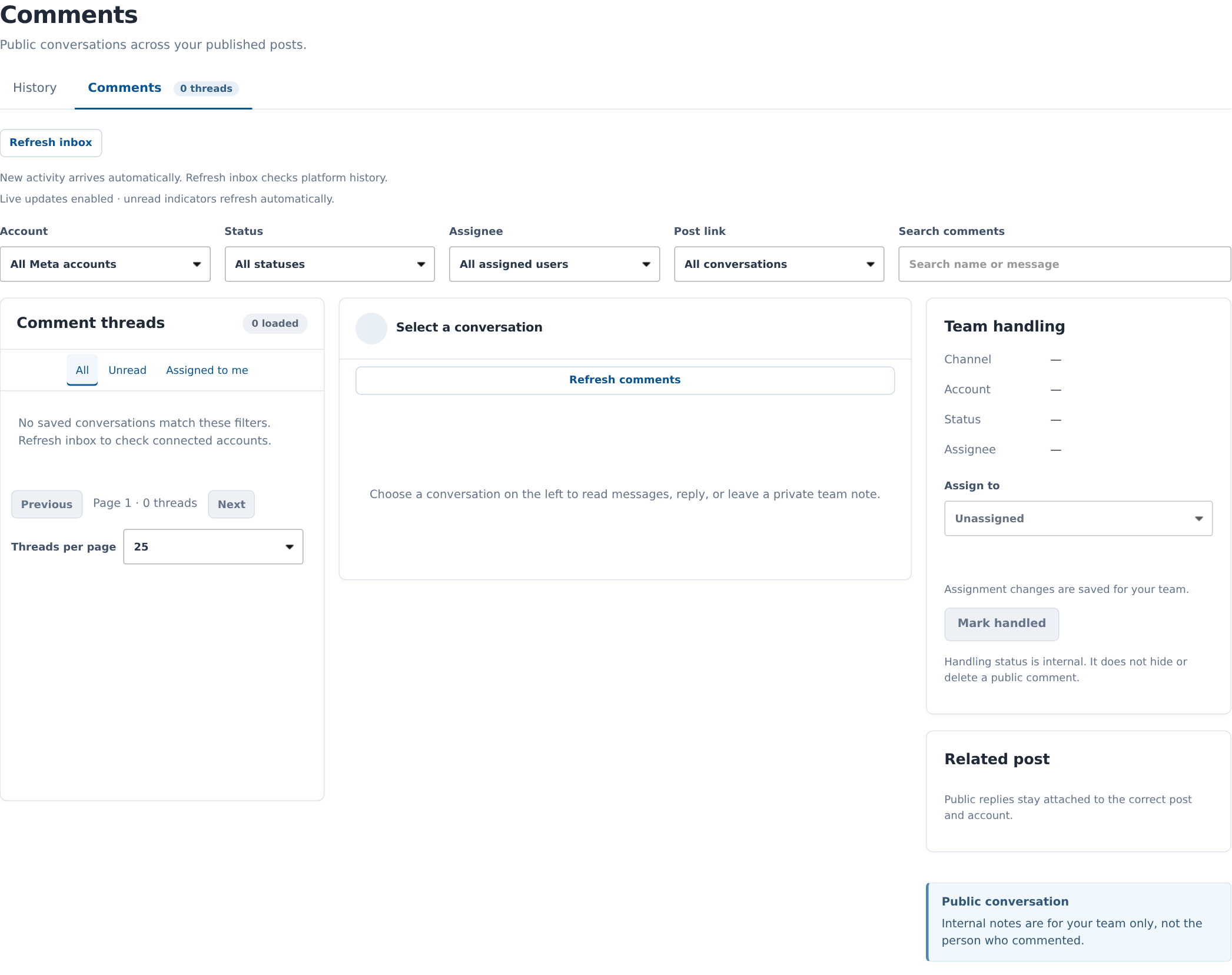Click the Comment threads heading
Image resolution: width=1232 pixels, height=975 pixels.
[91, 323]
